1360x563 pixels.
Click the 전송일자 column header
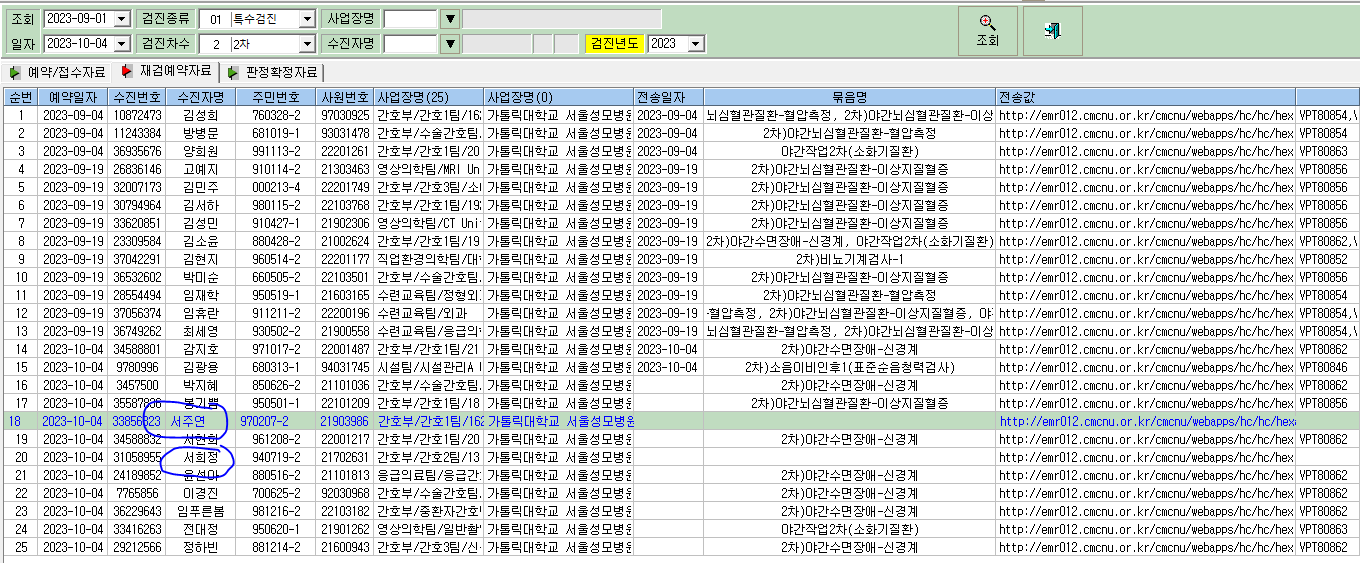(669, 97)
